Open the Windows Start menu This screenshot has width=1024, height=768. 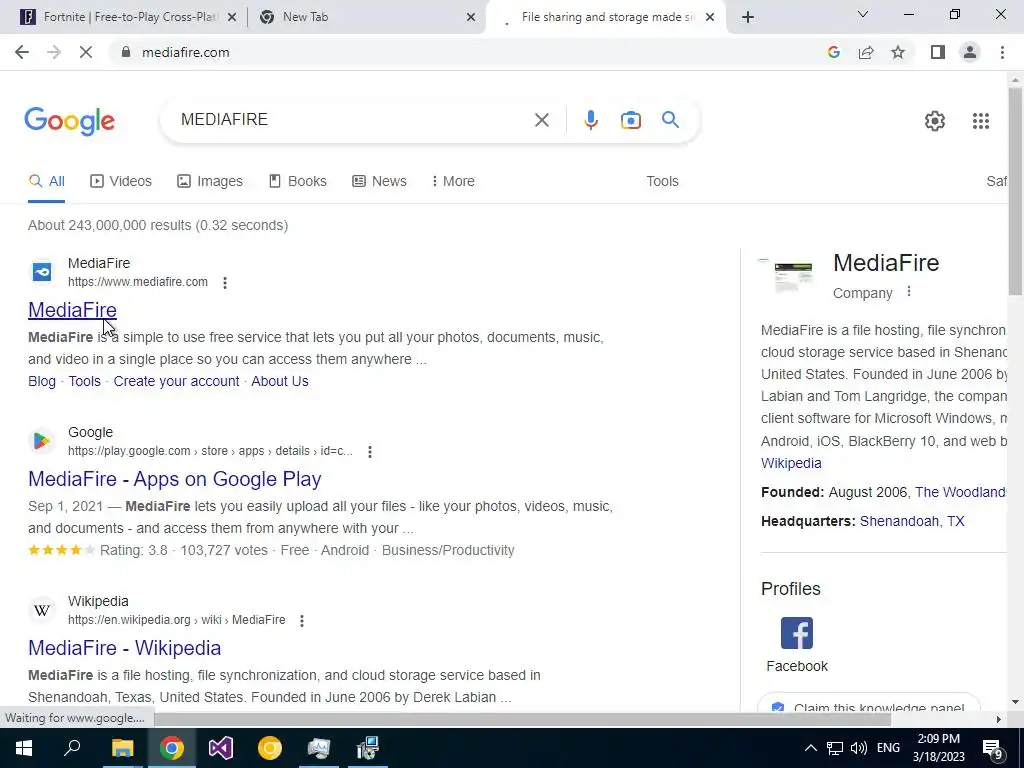tap(24, 748)
